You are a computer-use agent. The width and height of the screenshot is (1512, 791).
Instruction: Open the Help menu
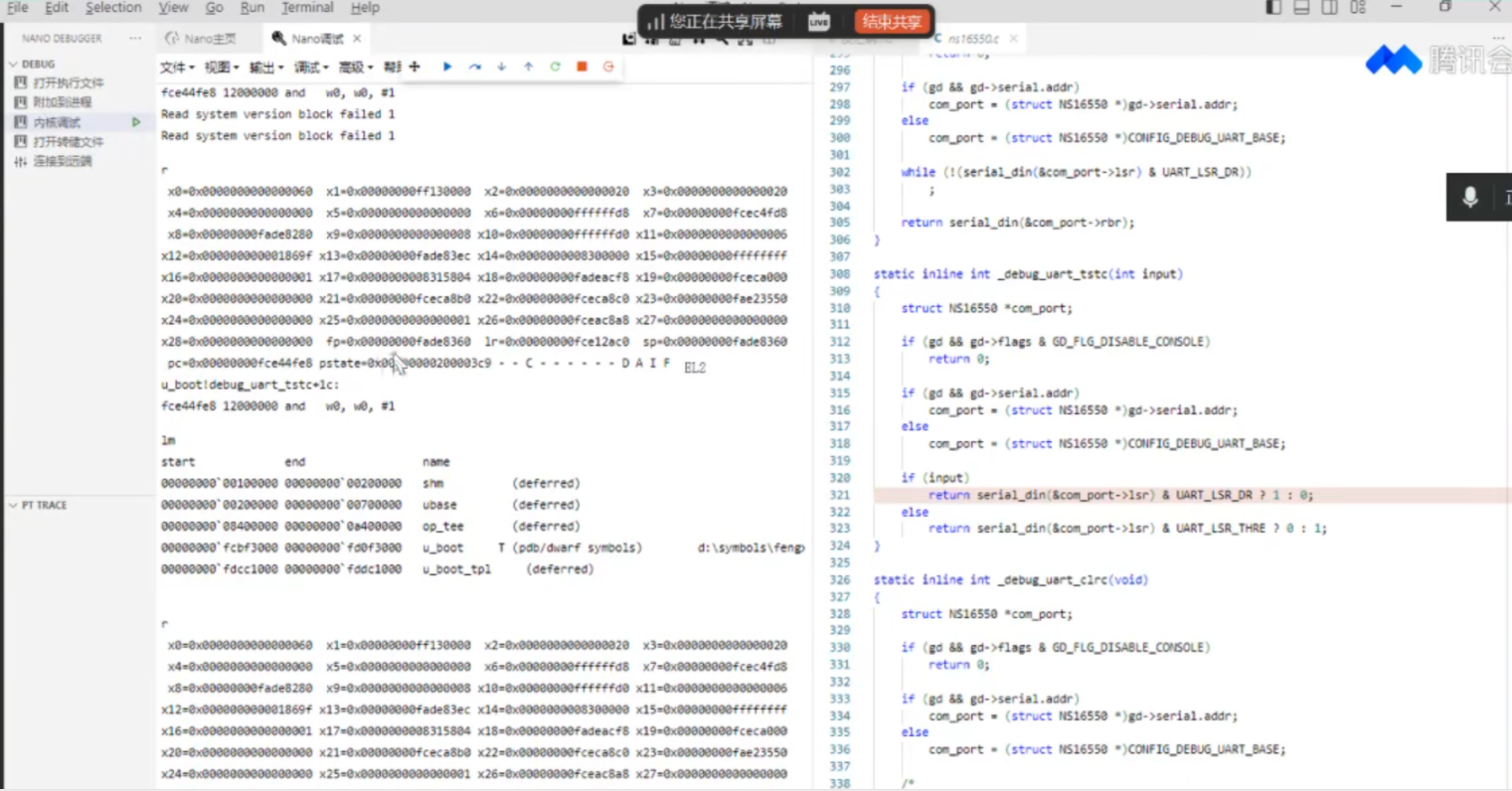(365, 7)
